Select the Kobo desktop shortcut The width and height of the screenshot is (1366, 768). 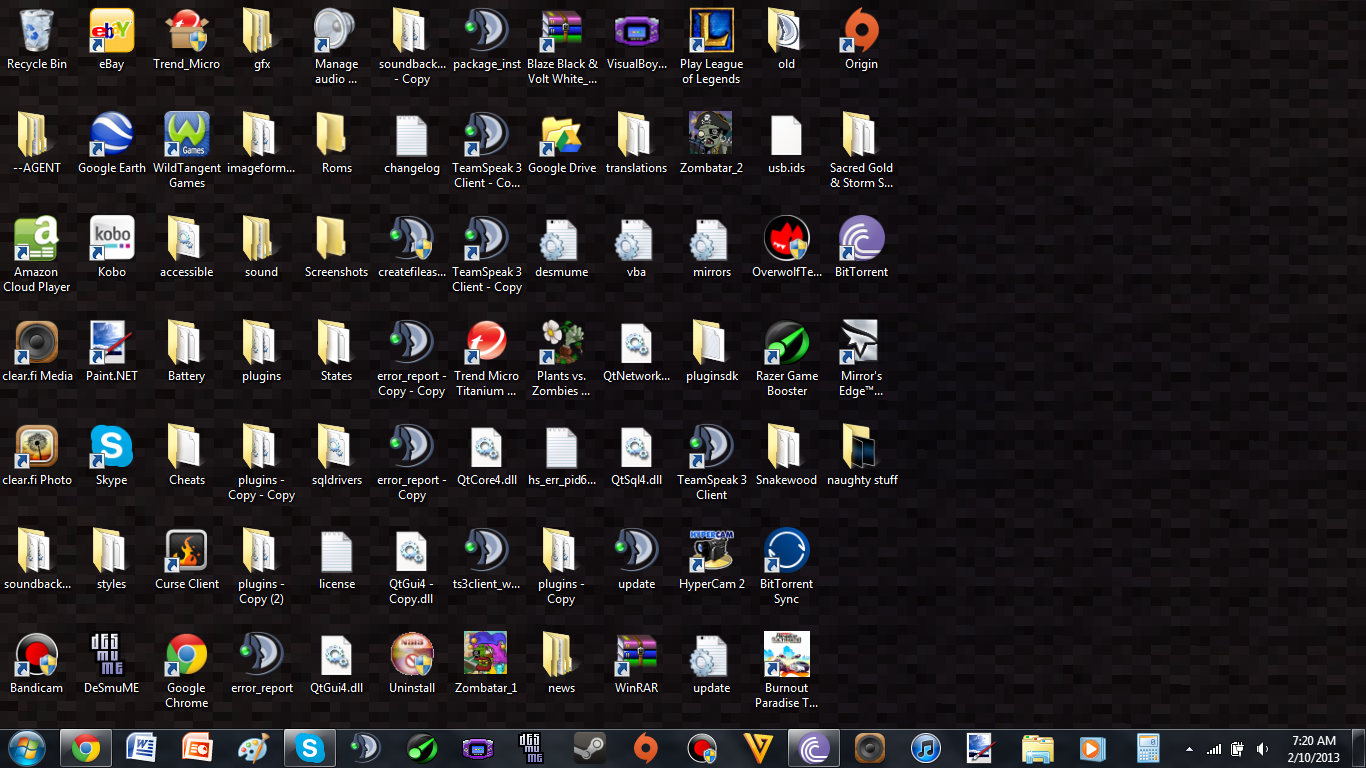112,248
